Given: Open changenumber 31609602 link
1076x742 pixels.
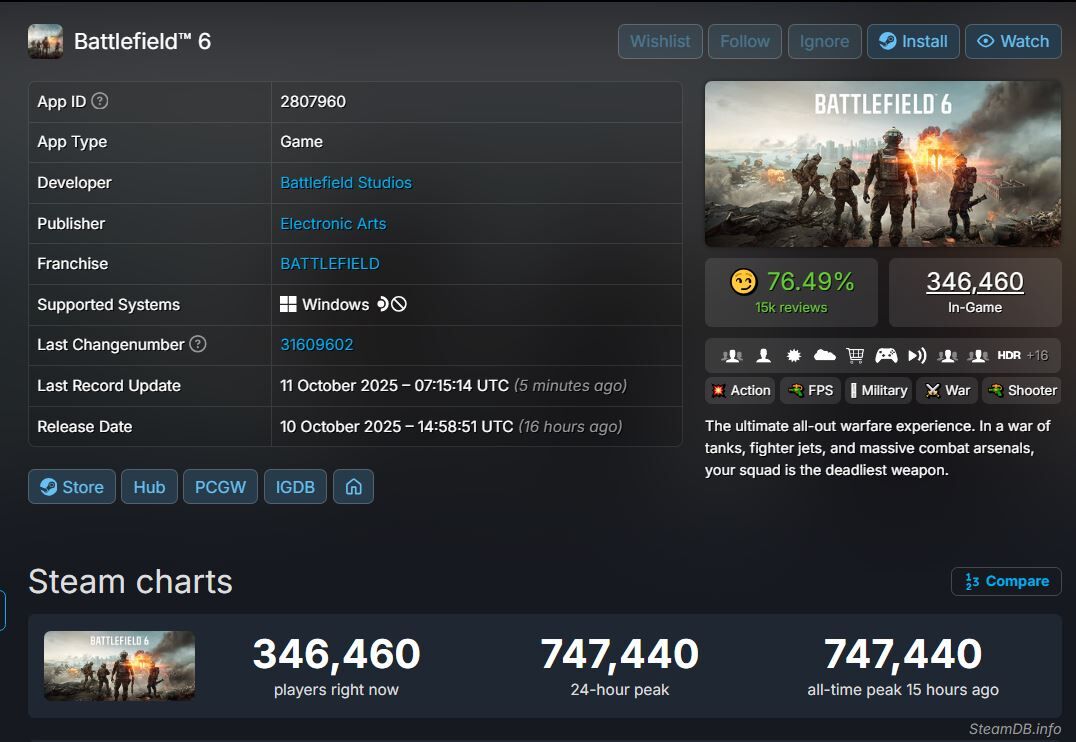Looking at the screenshot, I should (316, 345).
